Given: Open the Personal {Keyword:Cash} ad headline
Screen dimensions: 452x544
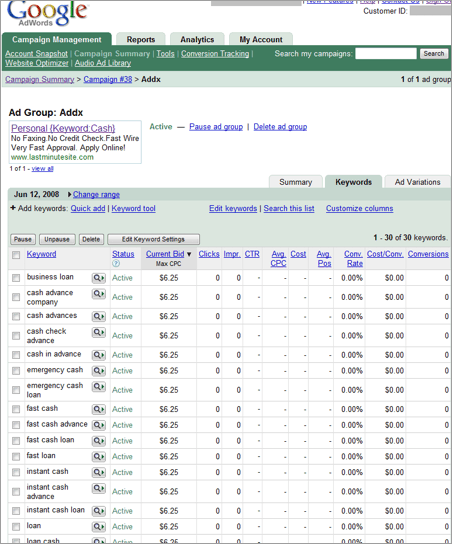Looking at the screenshot, I should point(63,128).
